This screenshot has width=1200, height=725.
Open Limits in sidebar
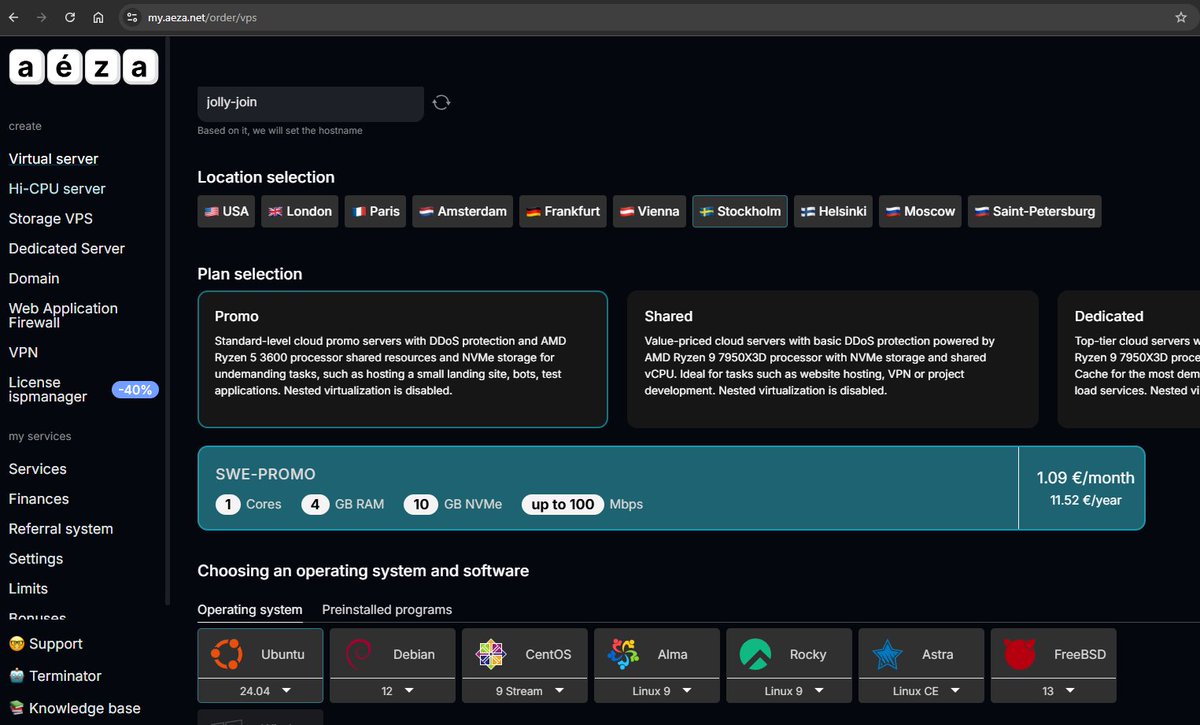(x=28, y=589)
